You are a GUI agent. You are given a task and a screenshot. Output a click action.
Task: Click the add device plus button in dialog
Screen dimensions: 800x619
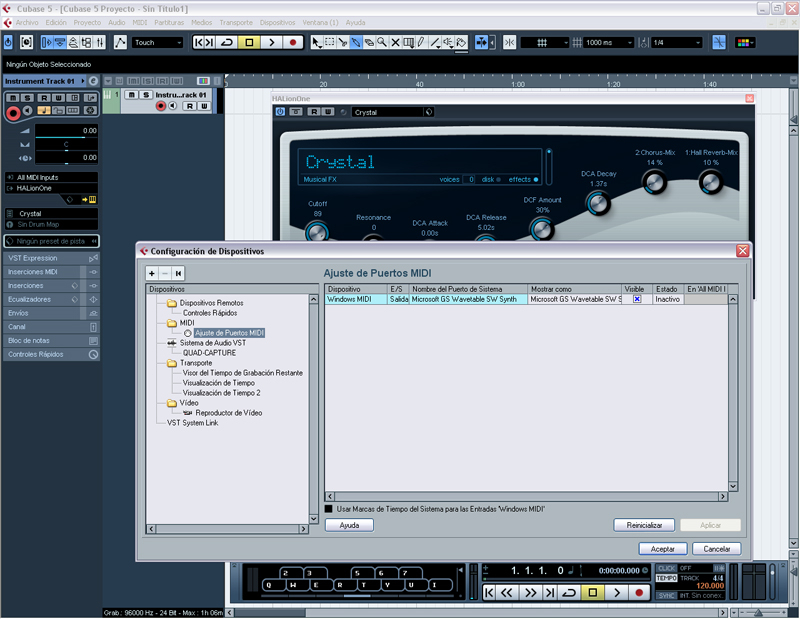coord(152,273)
